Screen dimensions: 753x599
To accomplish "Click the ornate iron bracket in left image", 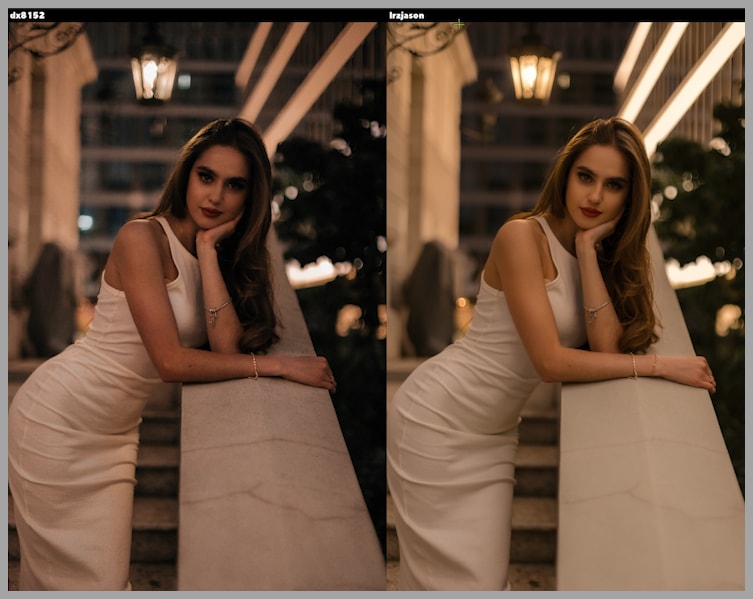I will [45, 40].
